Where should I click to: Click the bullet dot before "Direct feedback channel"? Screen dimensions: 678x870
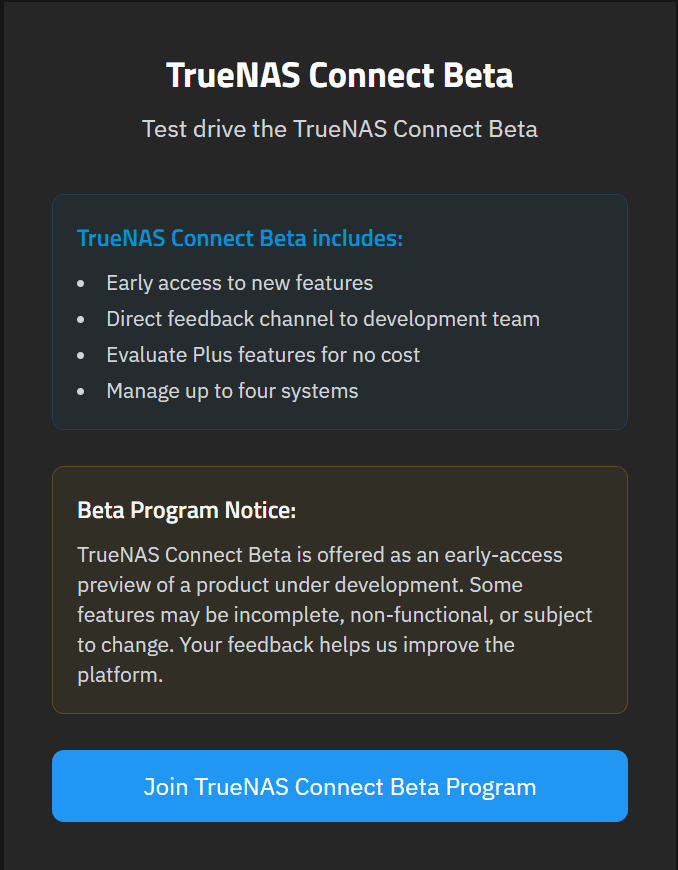point(81,320)
